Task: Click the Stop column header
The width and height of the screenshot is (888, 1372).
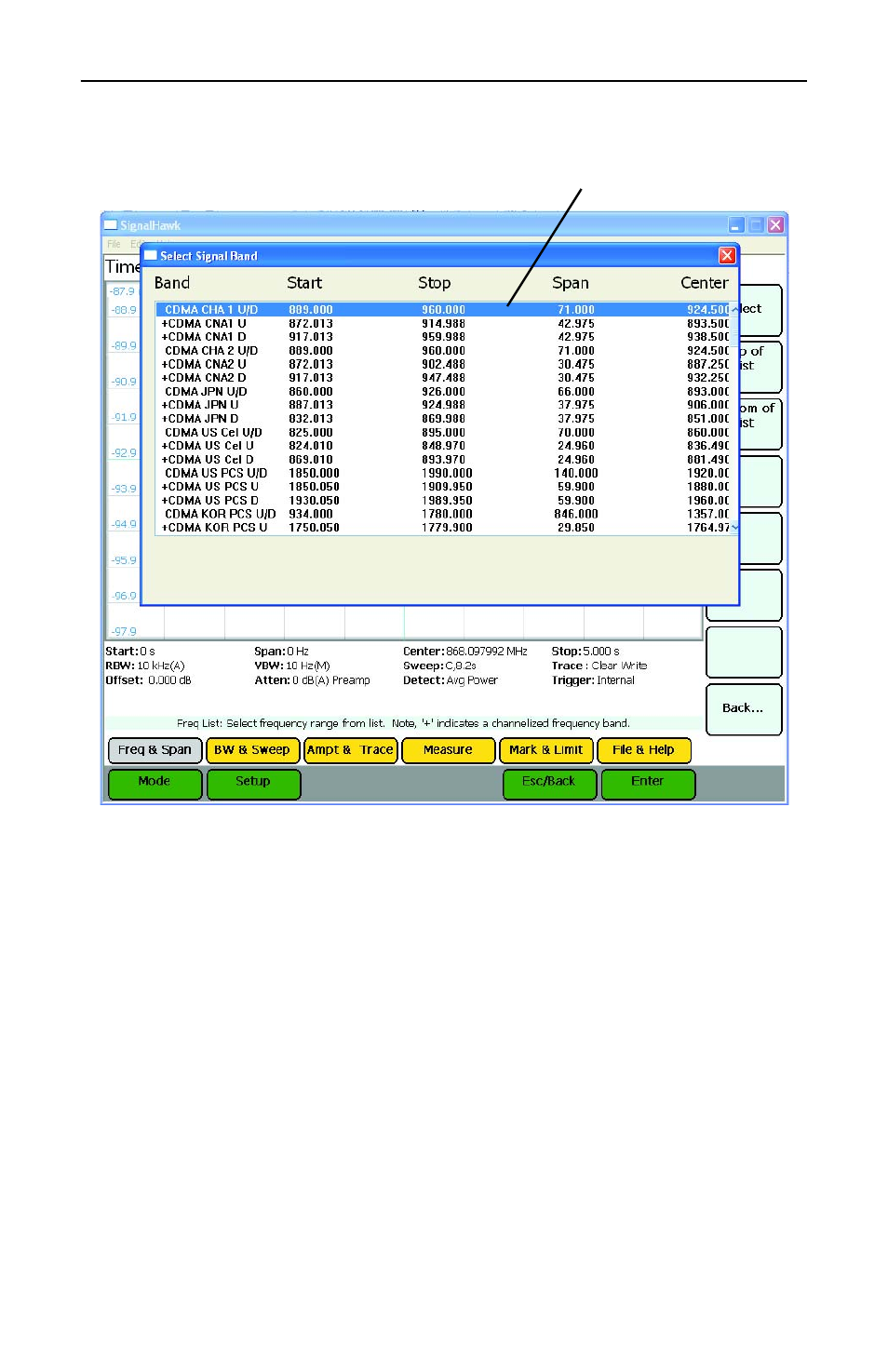Action: pyautogui.click(x=435, y=283)
